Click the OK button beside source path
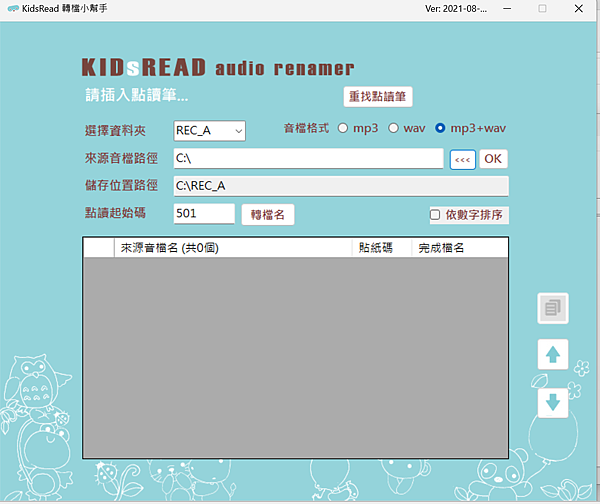This screenshot has height=504, width=600. pyautogui.click(x=493, y=159)
